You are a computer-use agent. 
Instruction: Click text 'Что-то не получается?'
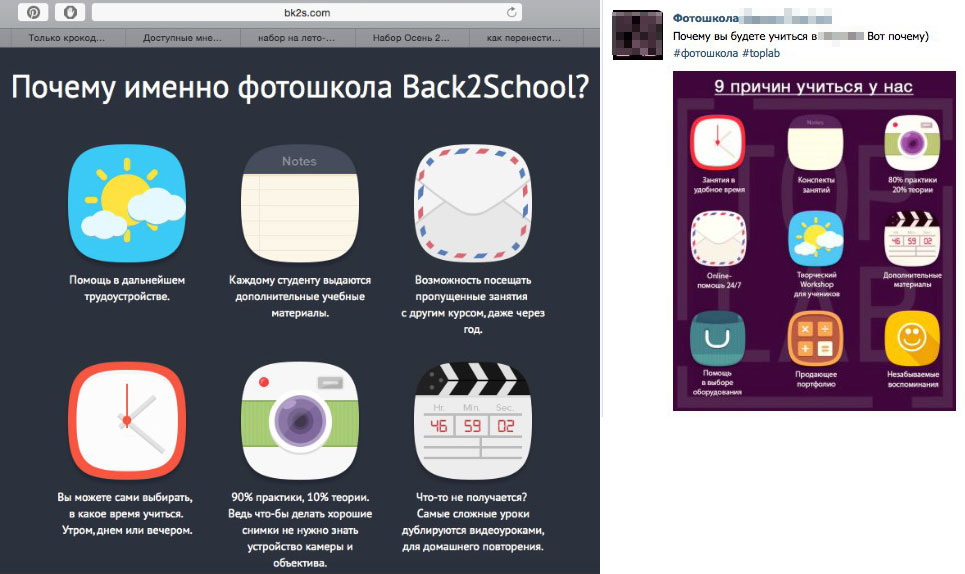tap(471, 497)
